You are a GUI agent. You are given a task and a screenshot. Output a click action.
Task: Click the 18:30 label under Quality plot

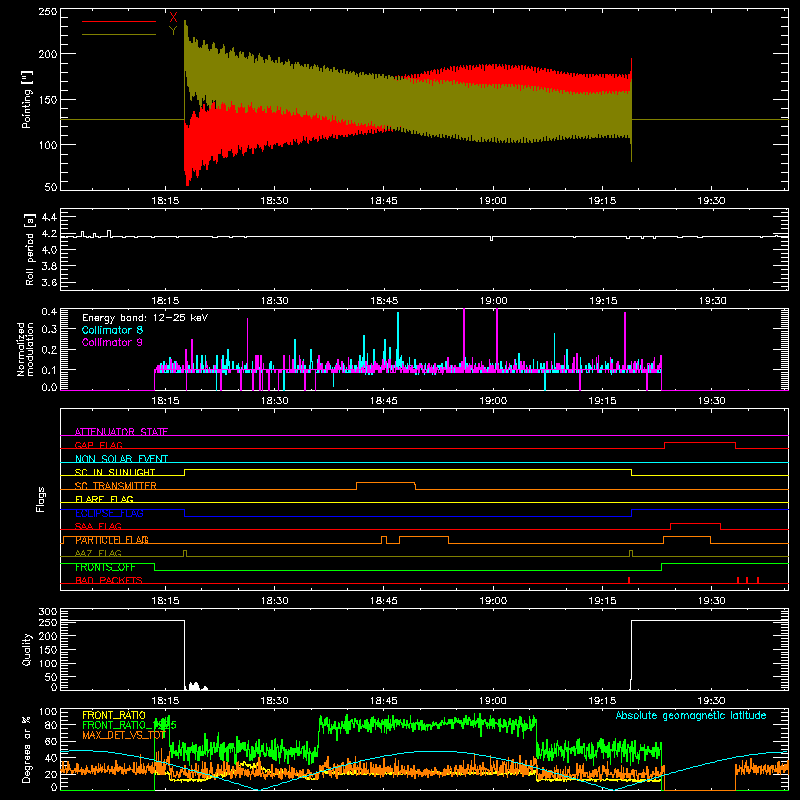(x=274, y=701)
